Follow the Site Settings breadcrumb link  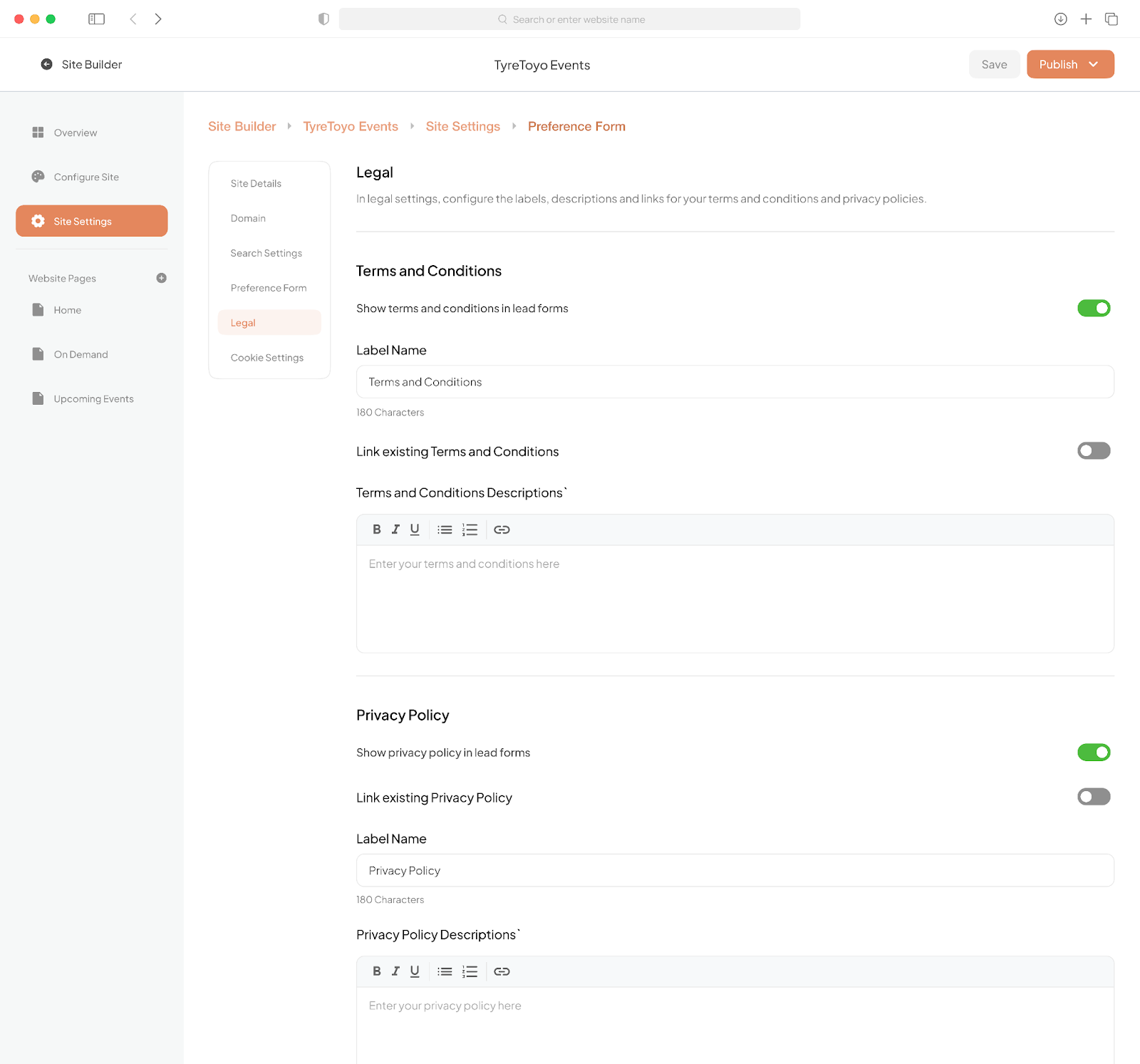(x=463, y=126)
